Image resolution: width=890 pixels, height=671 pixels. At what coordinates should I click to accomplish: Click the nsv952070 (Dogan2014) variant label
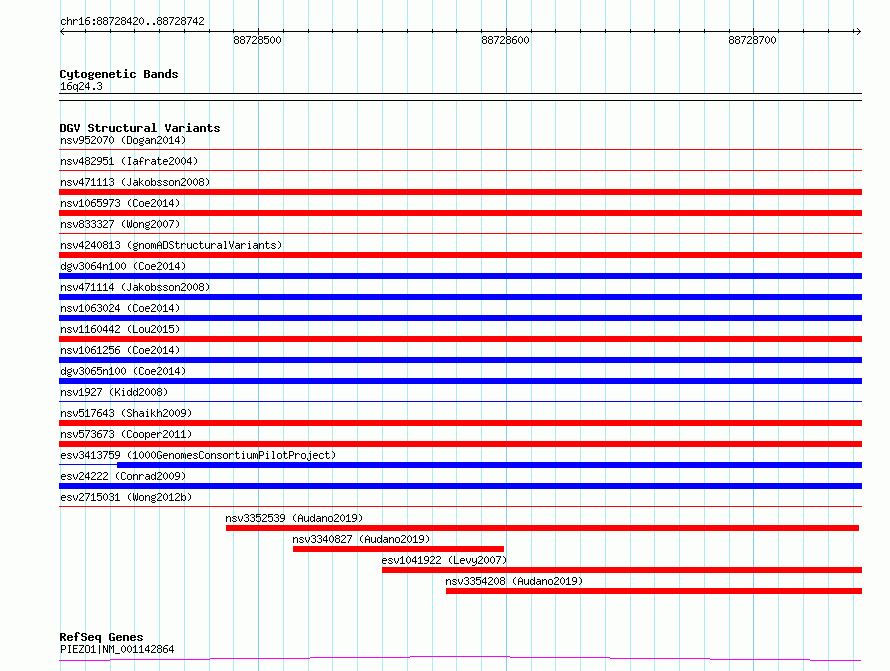click(x=123, y=140)
